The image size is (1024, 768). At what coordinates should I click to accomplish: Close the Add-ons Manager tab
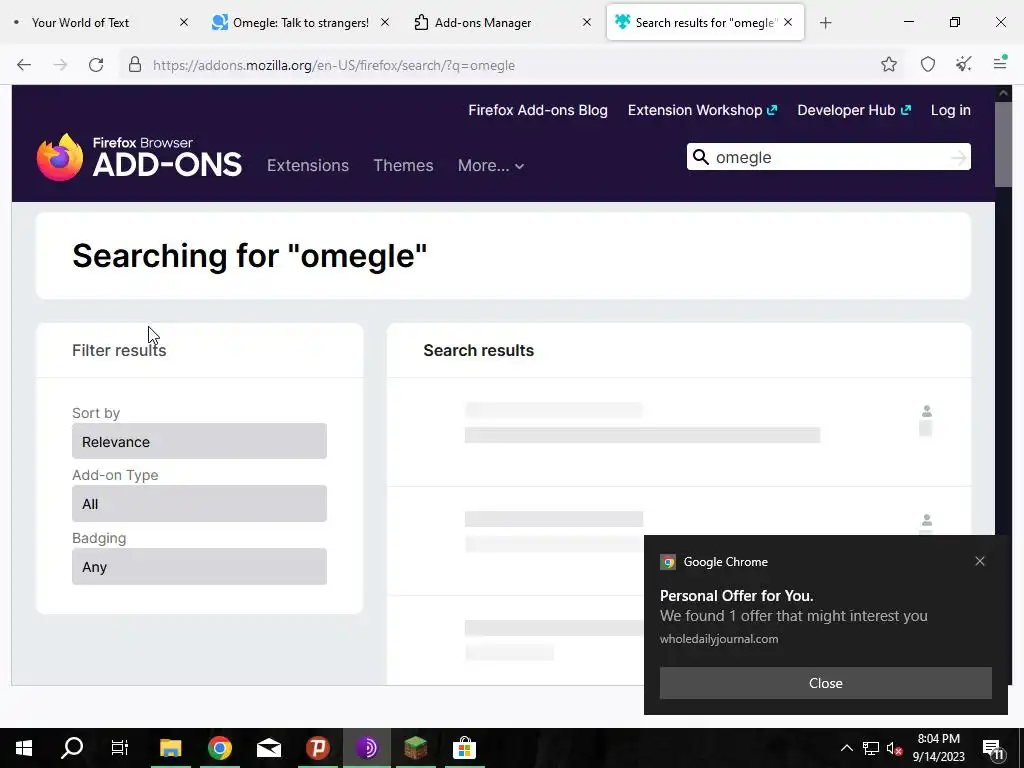pos(586,22)
